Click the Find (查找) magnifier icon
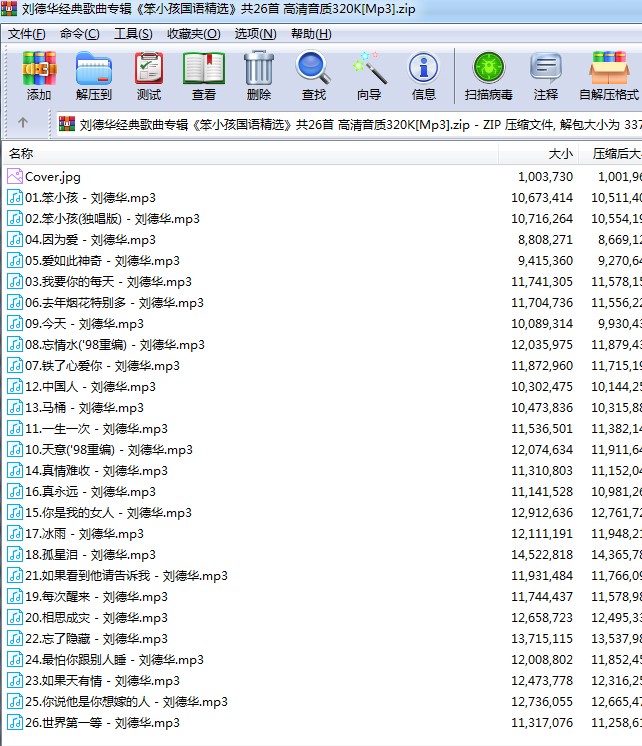This screenshot has width=642, height=746. click(313, 69)
